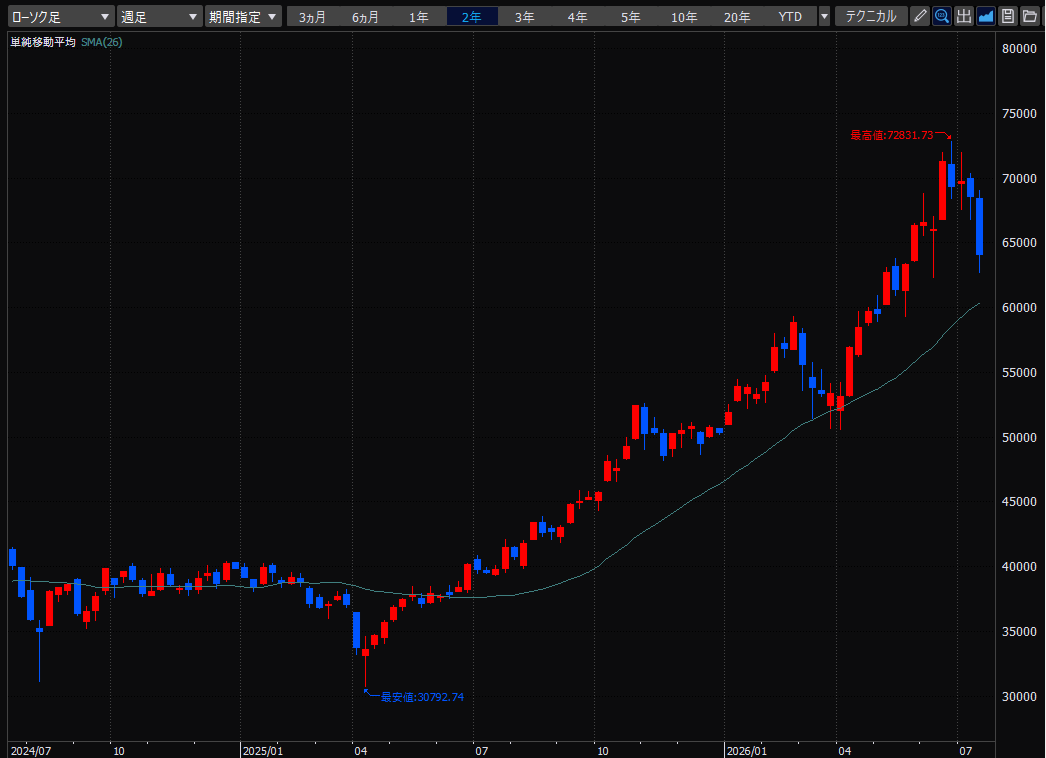Click the 45000 price axis label
Image resolution: width=1046 pixels, height=758 pixels.
coord(1019,502)
